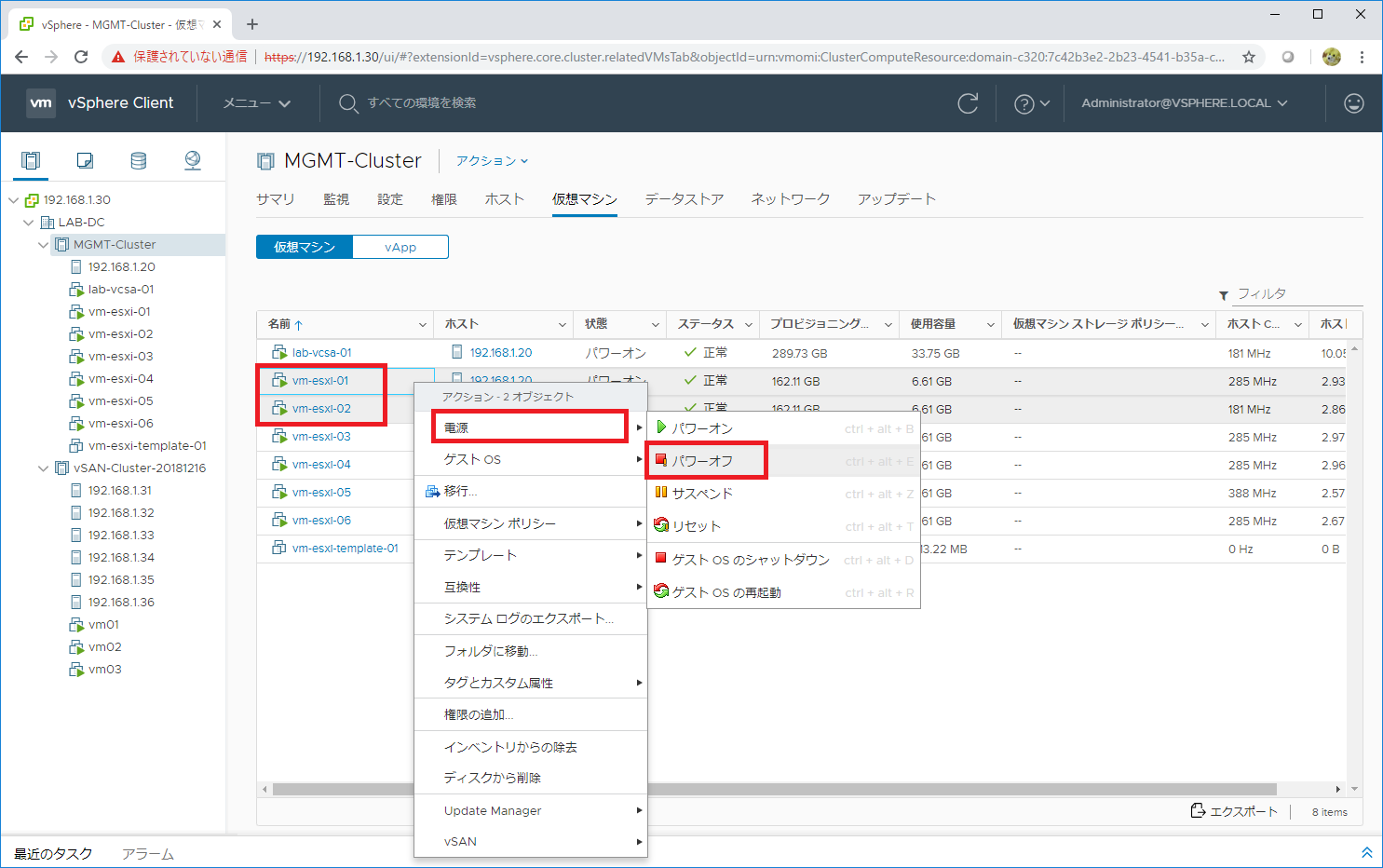This screenshot has width=1383, height=868.
Task: Select vm03 in the inventory tree
Action: pyautogui.click(x=105, y=670)
